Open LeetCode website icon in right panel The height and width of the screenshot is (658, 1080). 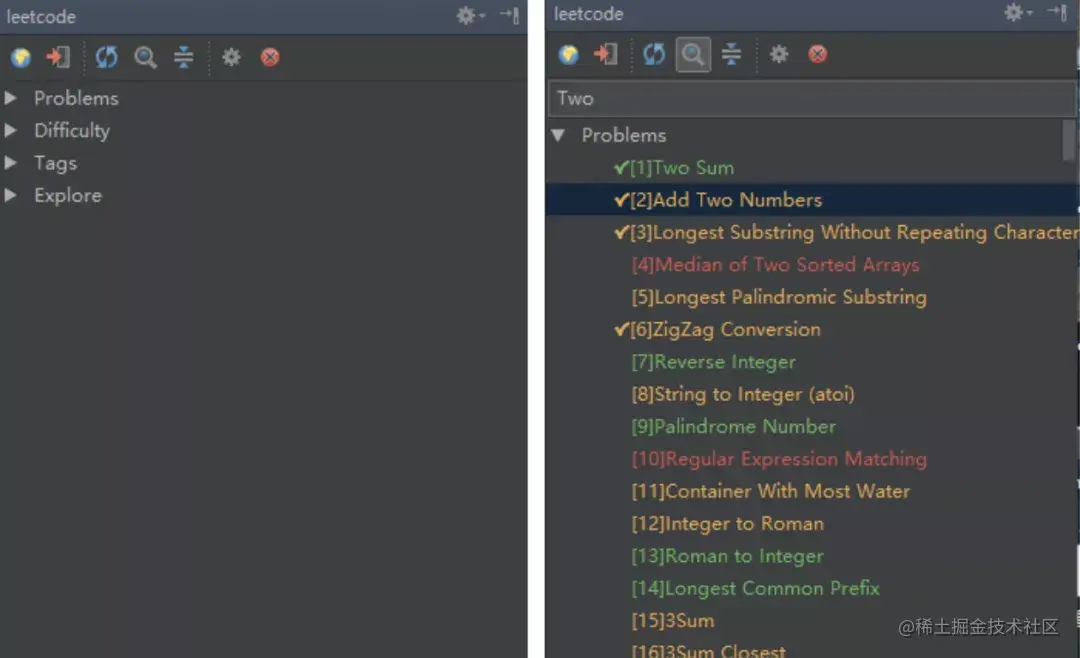click(568, 54)
